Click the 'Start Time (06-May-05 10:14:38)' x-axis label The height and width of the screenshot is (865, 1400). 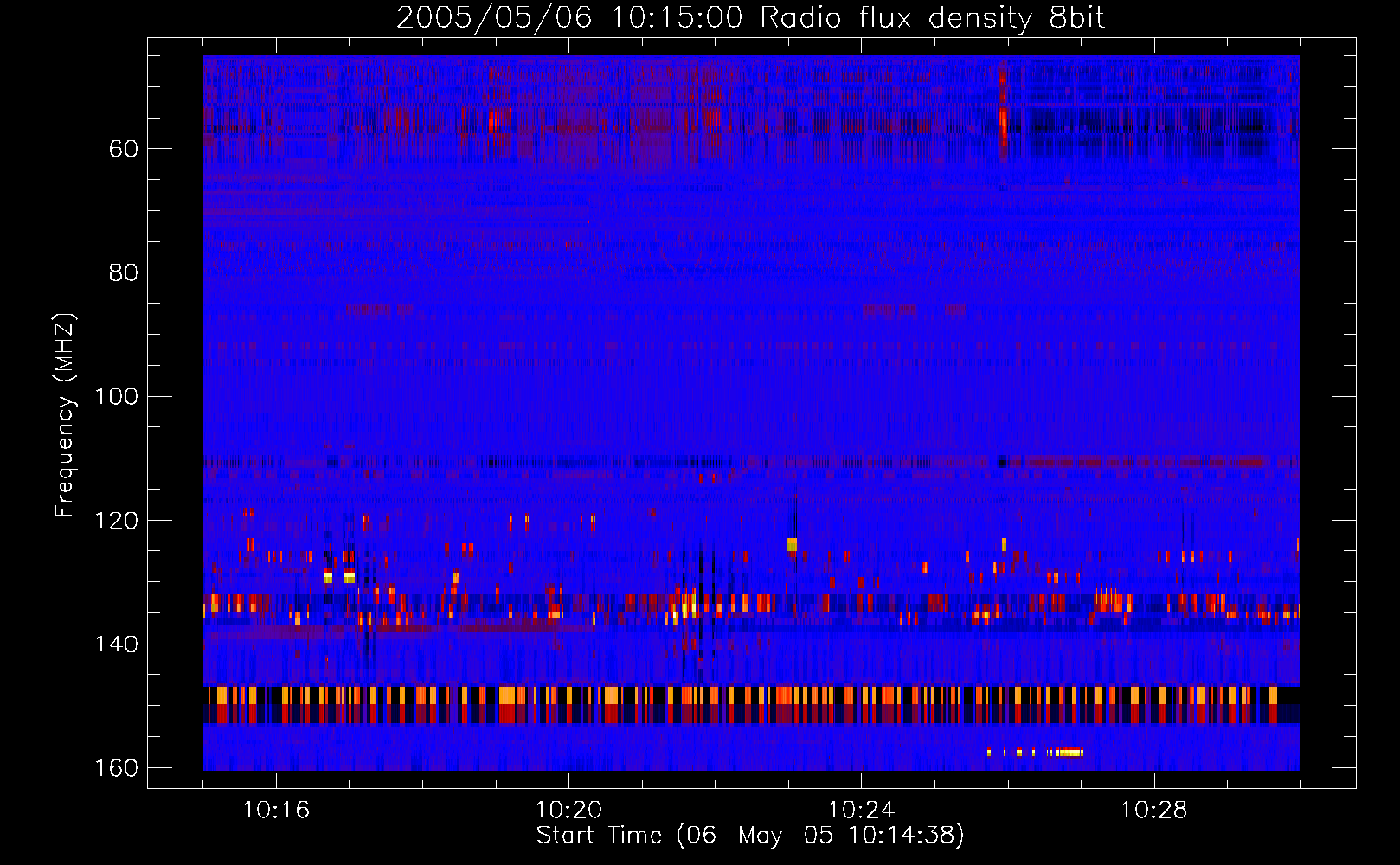coord(750,836)
